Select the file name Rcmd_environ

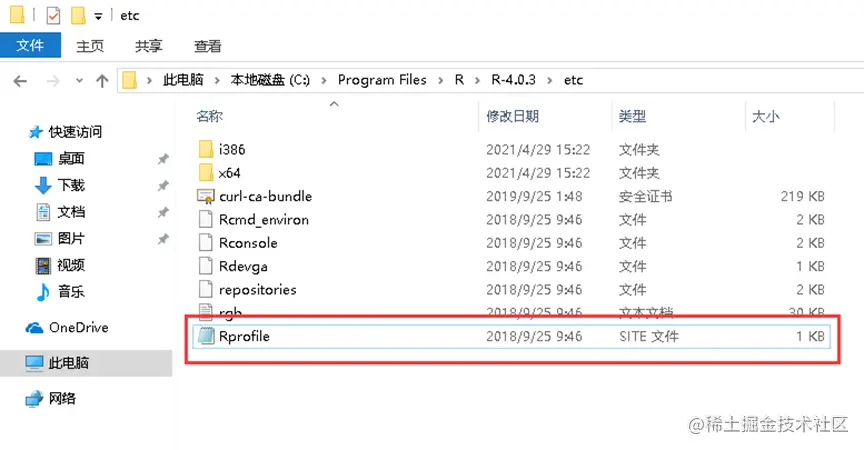[264, 220]
